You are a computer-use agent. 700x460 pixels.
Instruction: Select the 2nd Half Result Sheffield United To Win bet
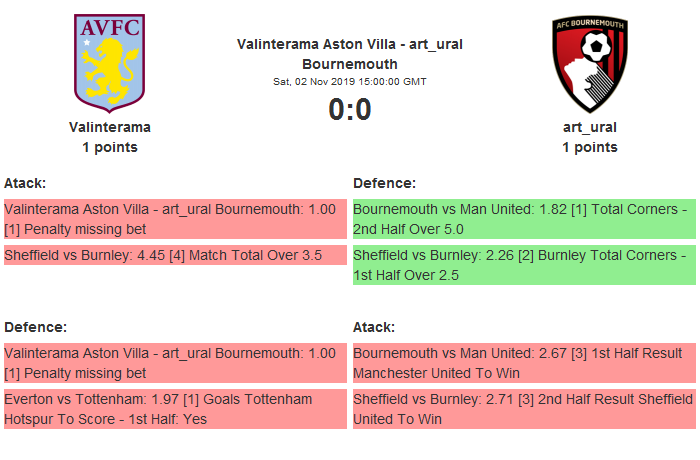click(523, 409)
